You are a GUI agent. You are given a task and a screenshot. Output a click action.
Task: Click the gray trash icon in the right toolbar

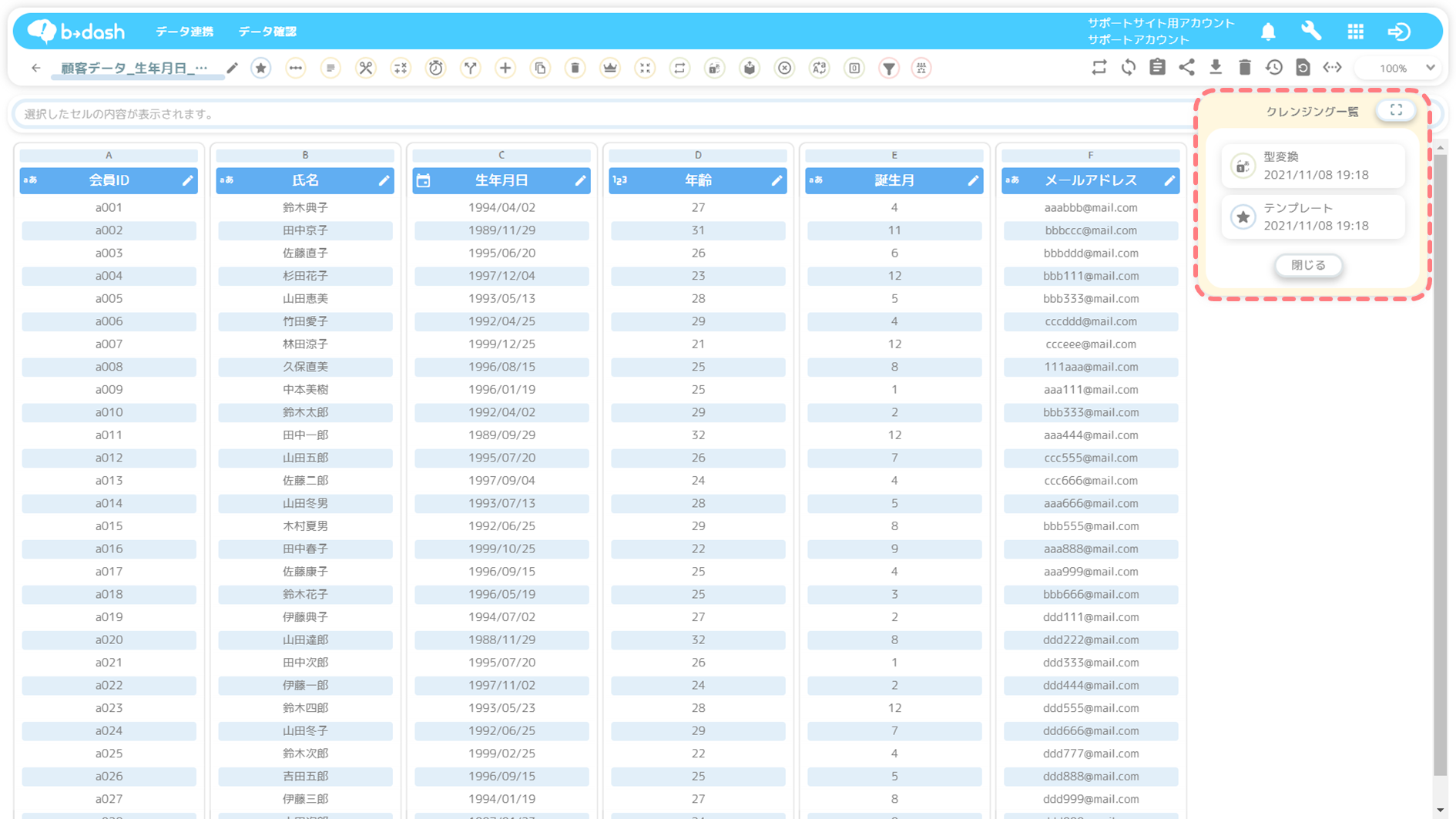click(1245, 68)
